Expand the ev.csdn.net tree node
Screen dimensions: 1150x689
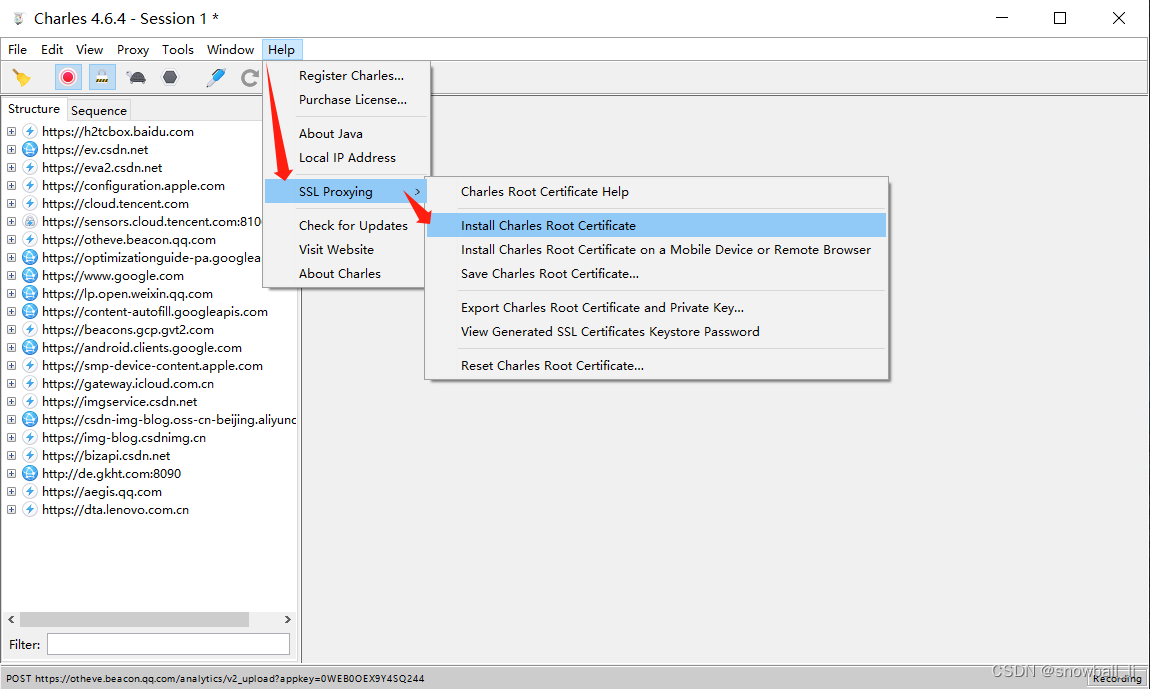[x=11, y=150]
